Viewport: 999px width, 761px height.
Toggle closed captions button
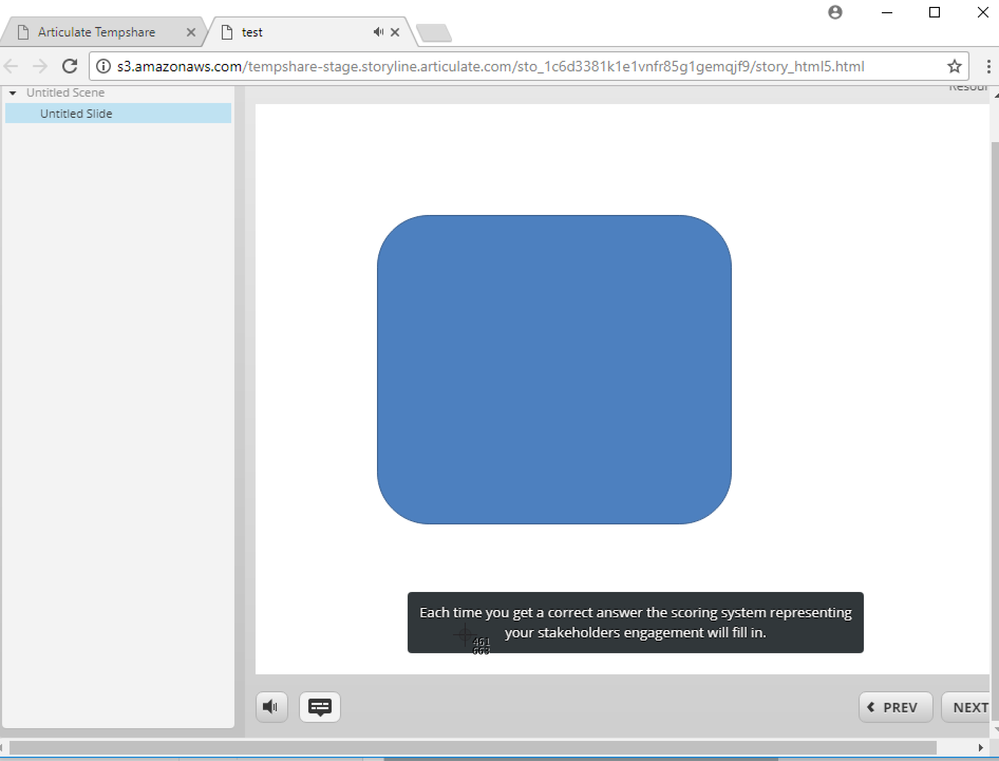(320, 707)
